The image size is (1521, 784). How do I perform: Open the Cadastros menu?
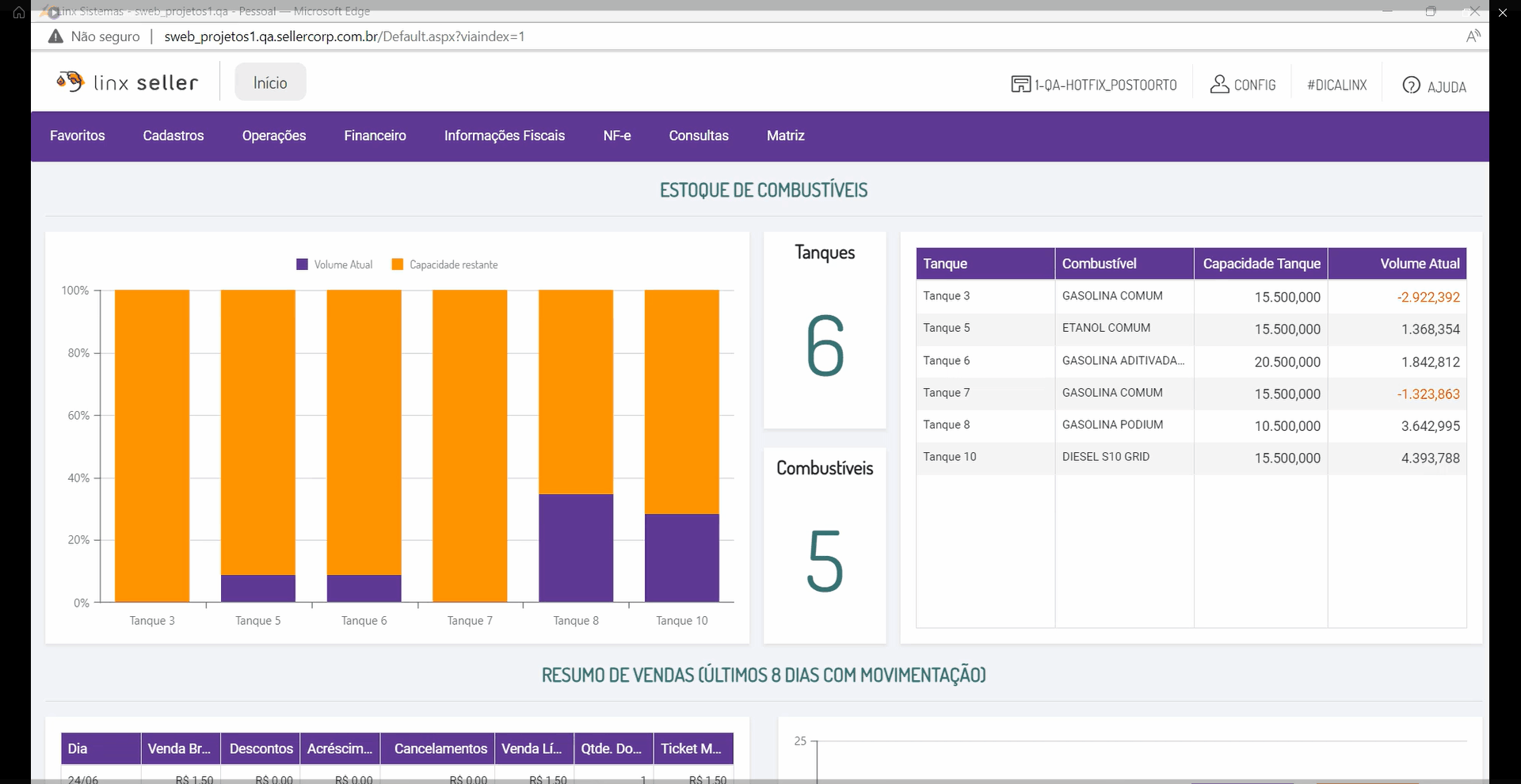(173, 135)
